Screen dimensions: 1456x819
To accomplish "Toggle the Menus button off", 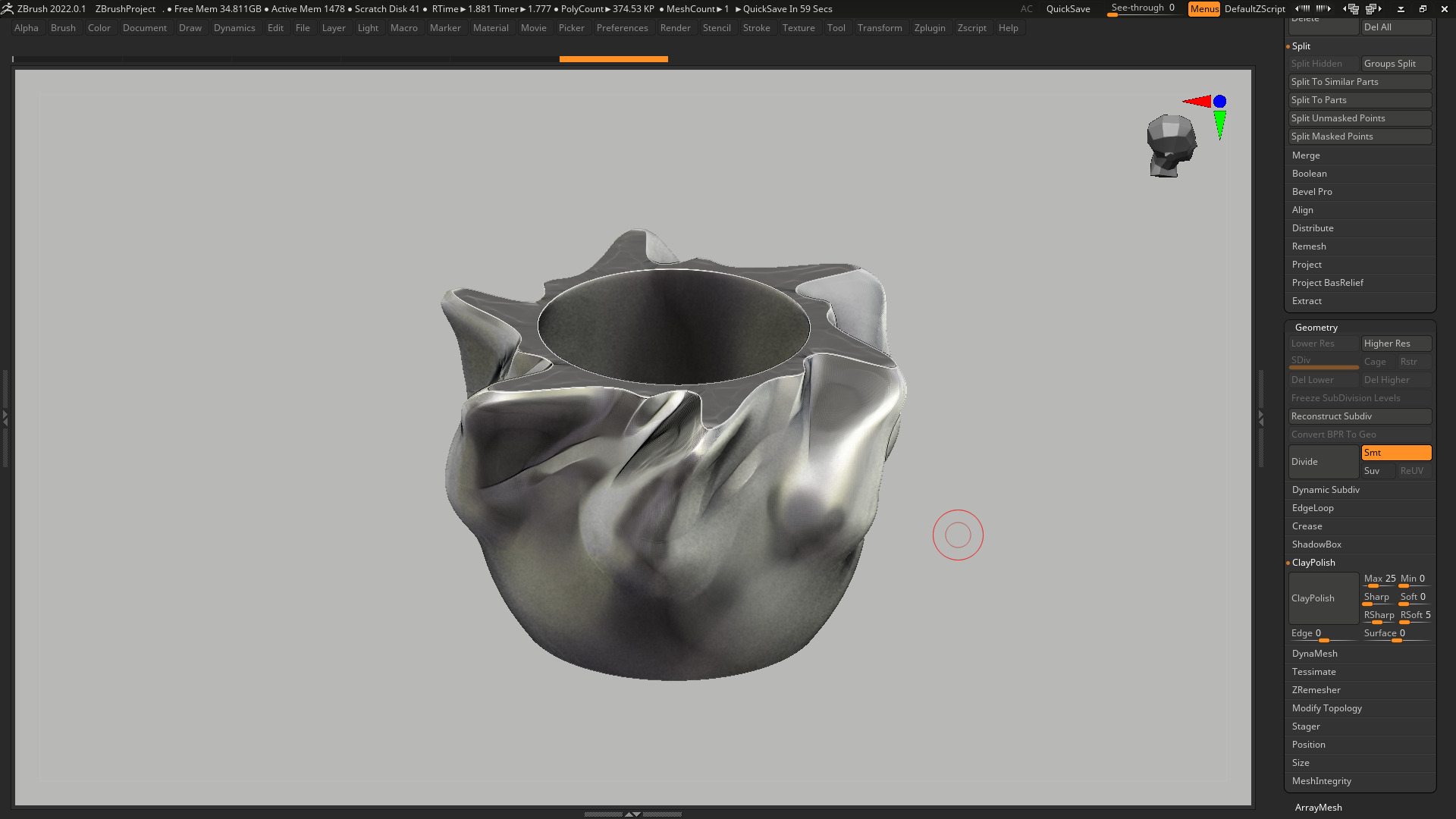I will (x=1204, y=9).
